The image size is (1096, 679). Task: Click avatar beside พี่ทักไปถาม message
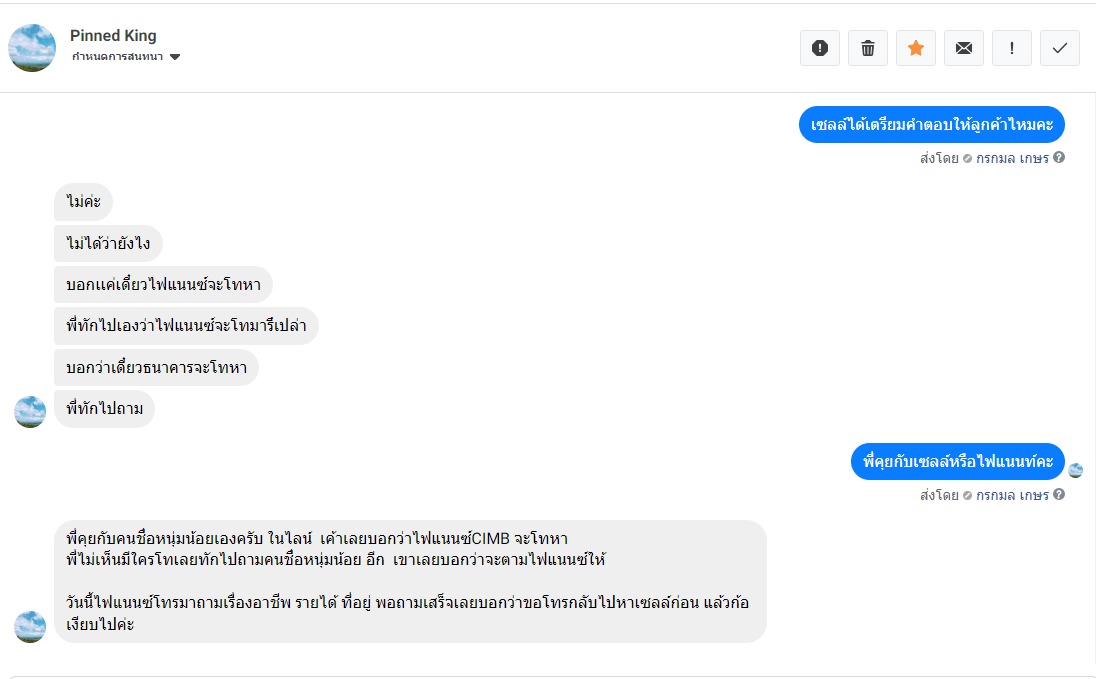[30, 411]
